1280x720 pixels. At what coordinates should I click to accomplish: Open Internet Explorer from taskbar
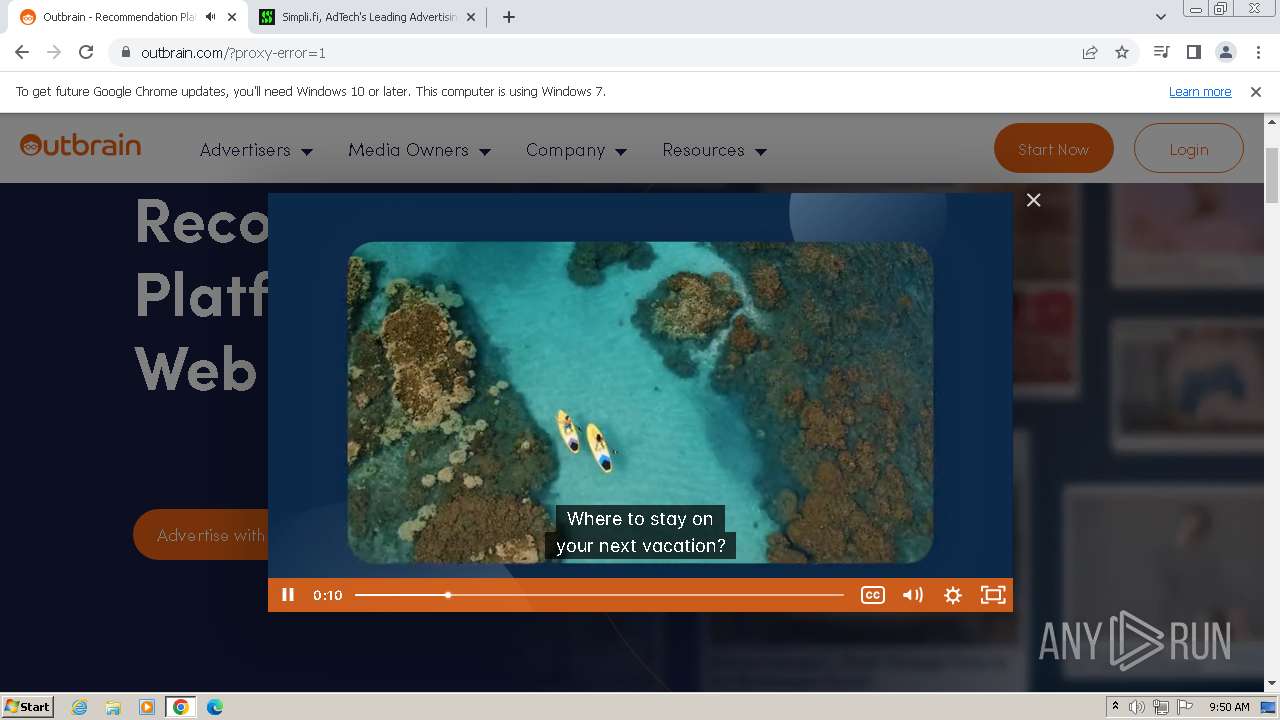pyautogui.click(x=79, y=707)
